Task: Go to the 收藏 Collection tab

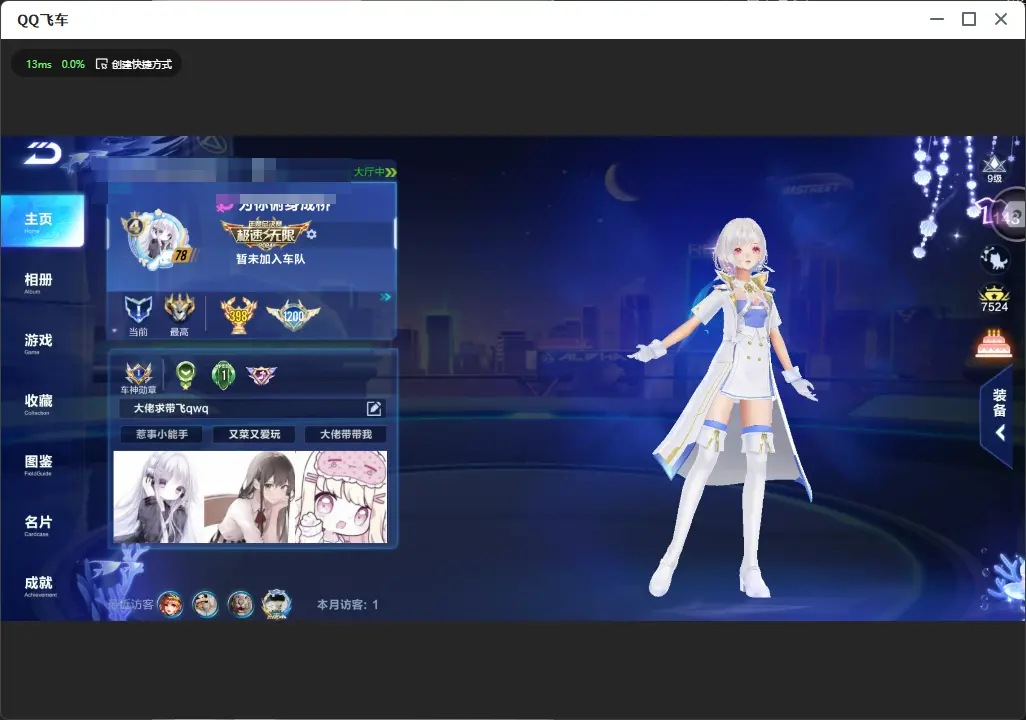Action: coord(38,404)
